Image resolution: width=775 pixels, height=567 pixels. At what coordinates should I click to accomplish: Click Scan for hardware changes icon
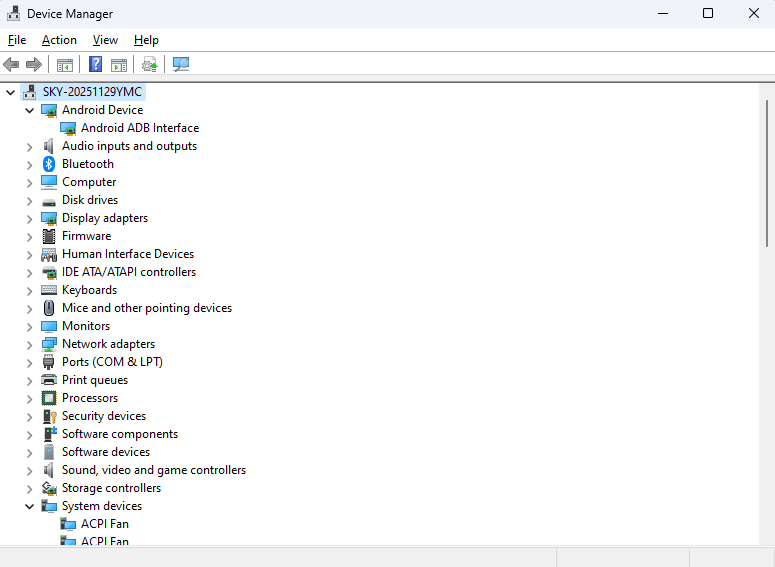click(x=181, y=64)
